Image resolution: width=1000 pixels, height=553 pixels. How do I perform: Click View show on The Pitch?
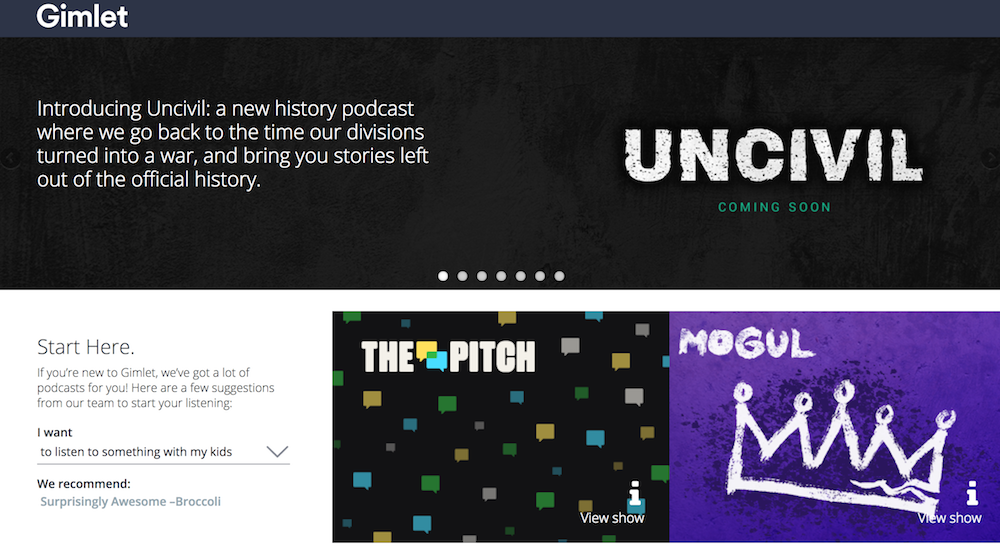[x=612, y=518]
